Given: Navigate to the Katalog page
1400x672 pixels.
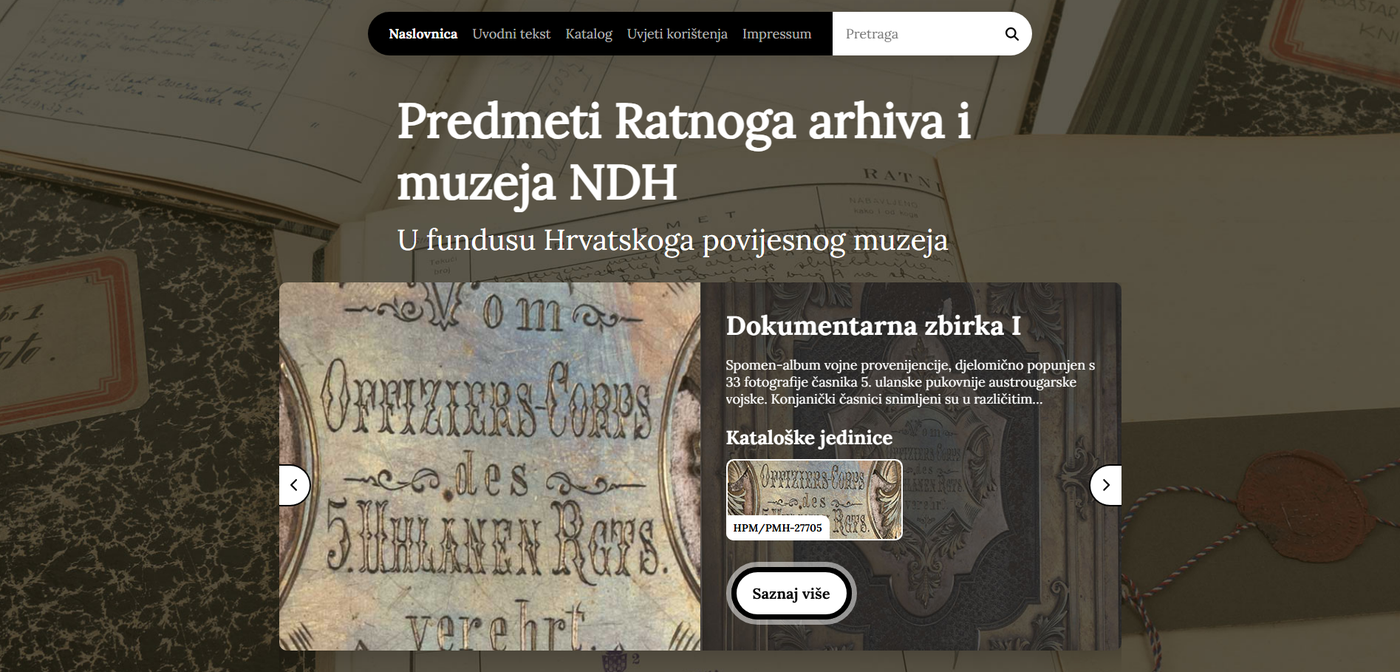Looking at the screenshot, I should (x=589, y=34).
